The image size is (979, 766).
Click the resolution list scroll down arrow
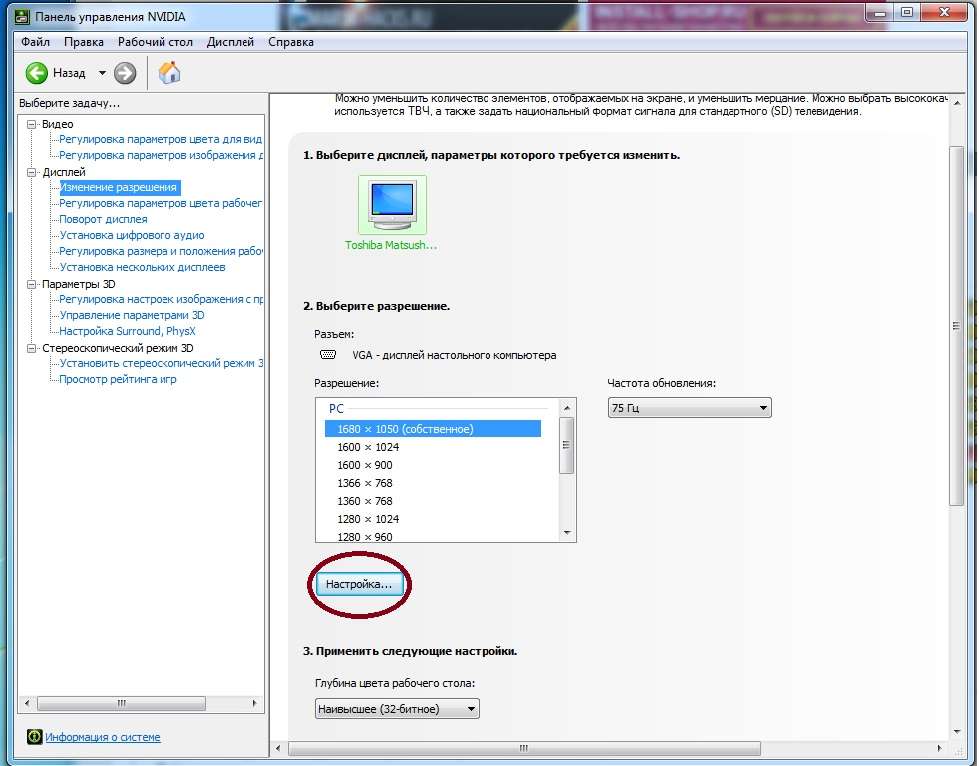click(567, 533)
